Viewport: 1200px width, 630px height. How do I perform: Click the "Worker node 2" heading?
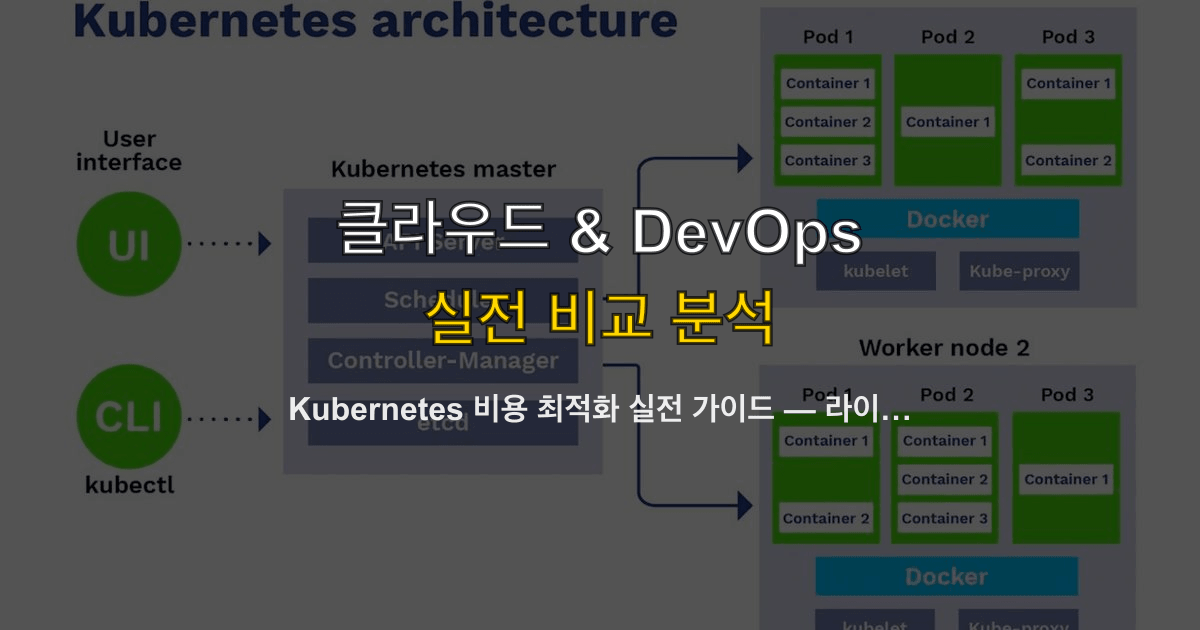[944, 348]
